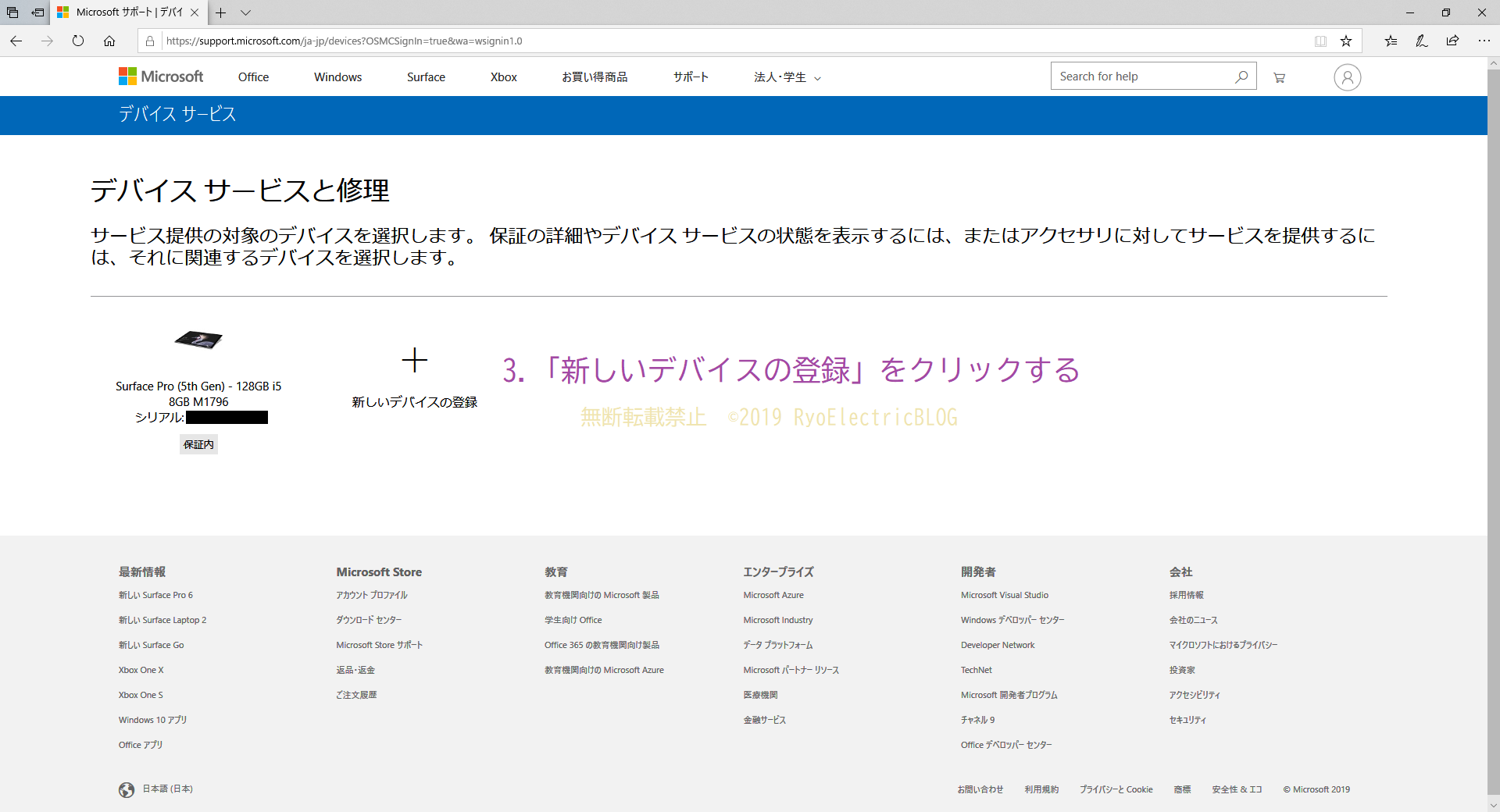Click the search magnifier icon
The height and width of the screenshot is (812, 1500).
(1241, 77)
